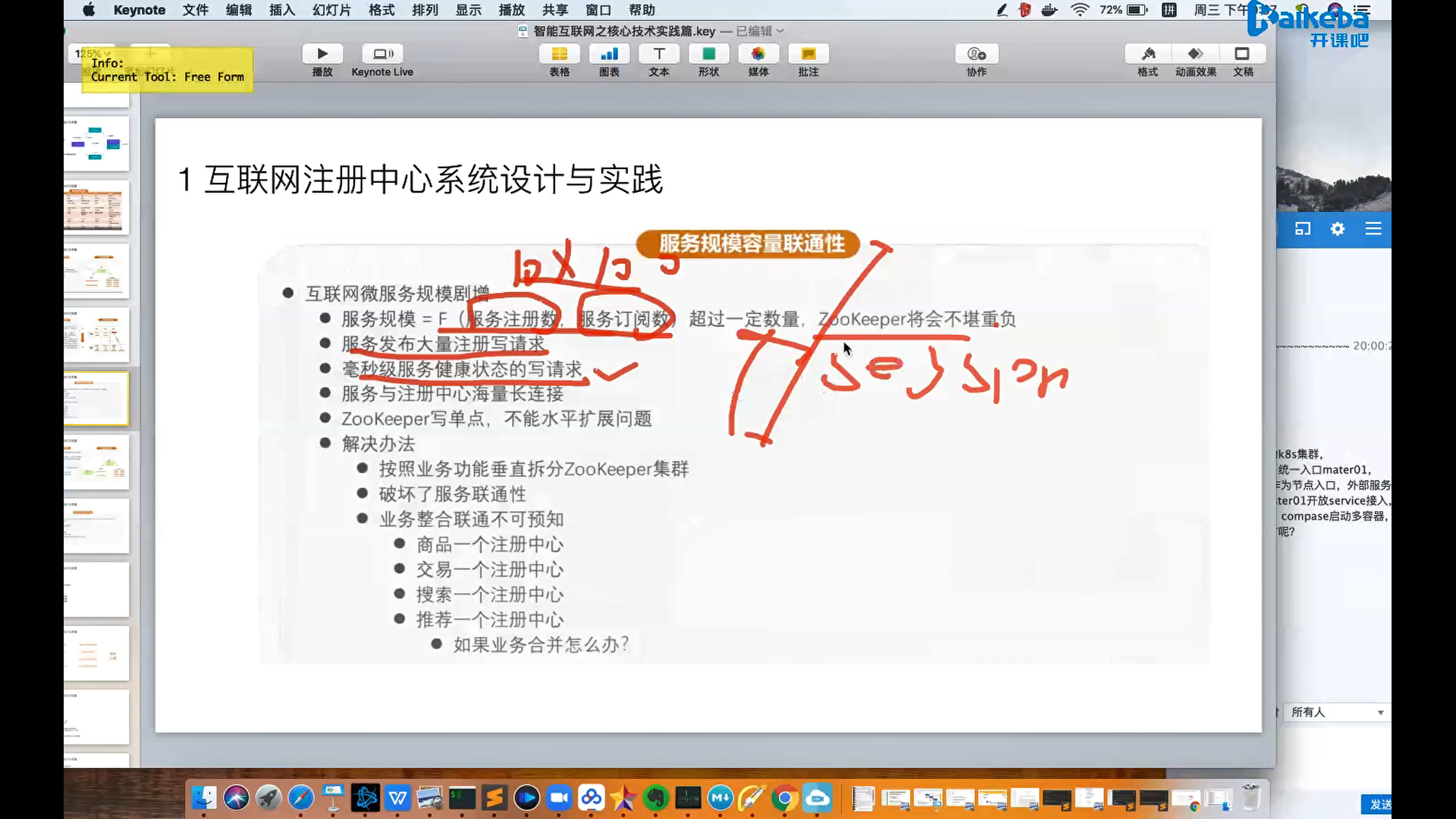Open the 媒体 media picker

pyautogui.click(x=758, y=55)
